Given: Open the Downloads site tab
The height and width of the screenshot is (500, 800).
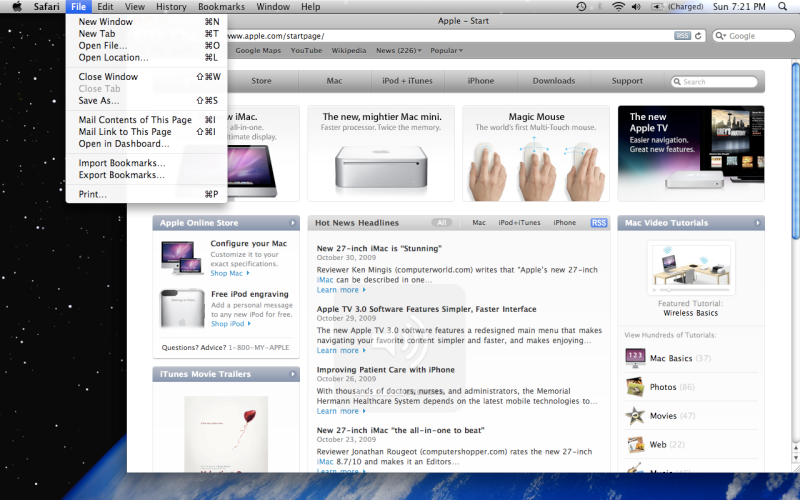Looking at the screenshot, I should [x=554, y=81].
